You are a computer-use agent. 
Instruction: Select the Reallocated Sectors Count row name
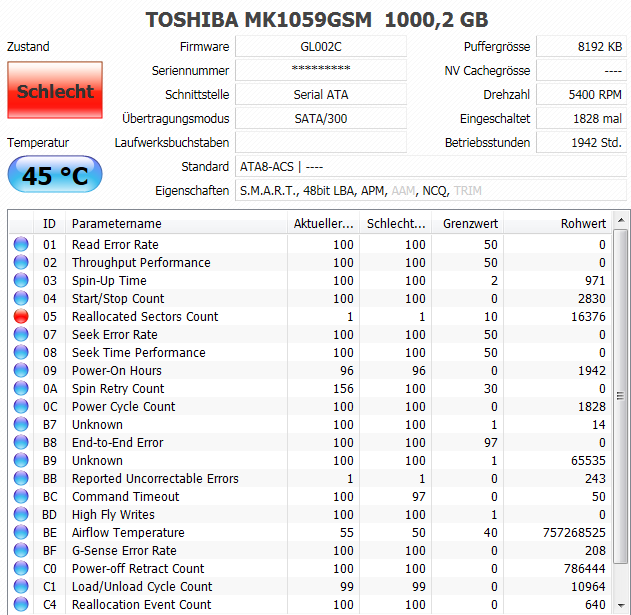[145, 316]
